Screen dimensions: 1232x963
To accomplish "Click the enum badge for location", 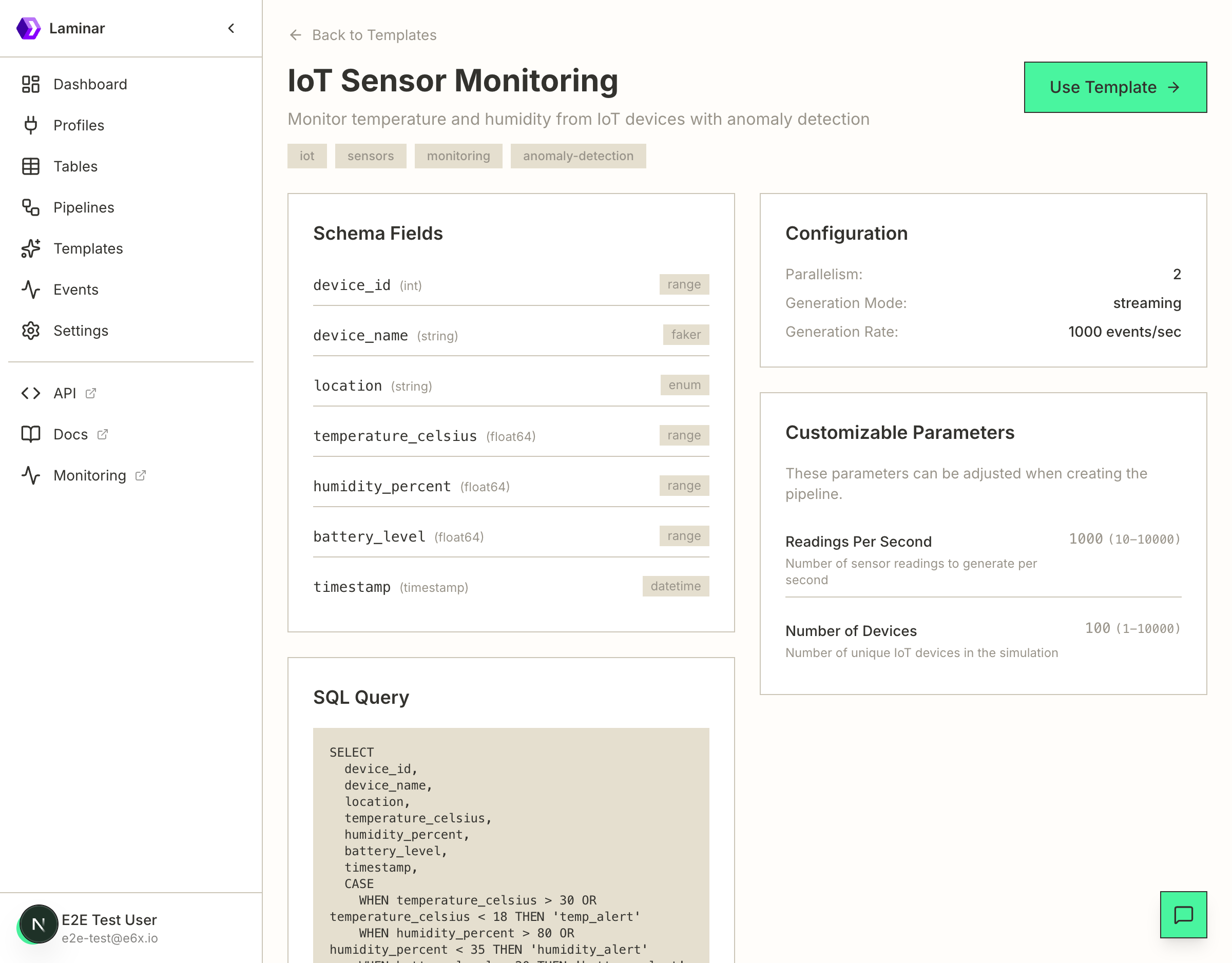I will pos(684,385).
